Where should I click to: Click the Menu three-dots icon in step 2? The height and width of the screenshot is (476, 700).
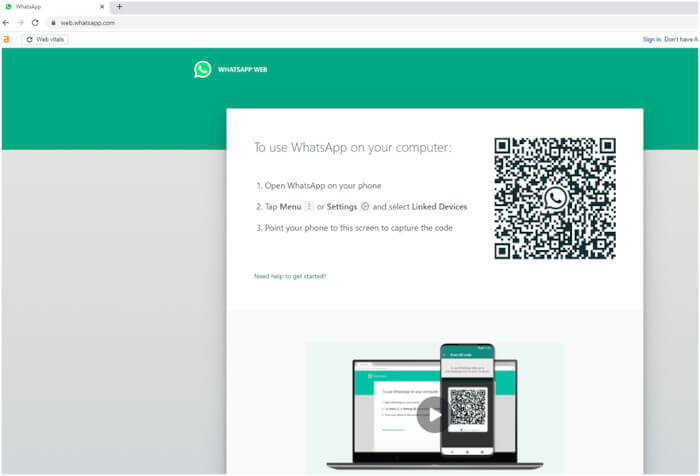click(308, 206)
